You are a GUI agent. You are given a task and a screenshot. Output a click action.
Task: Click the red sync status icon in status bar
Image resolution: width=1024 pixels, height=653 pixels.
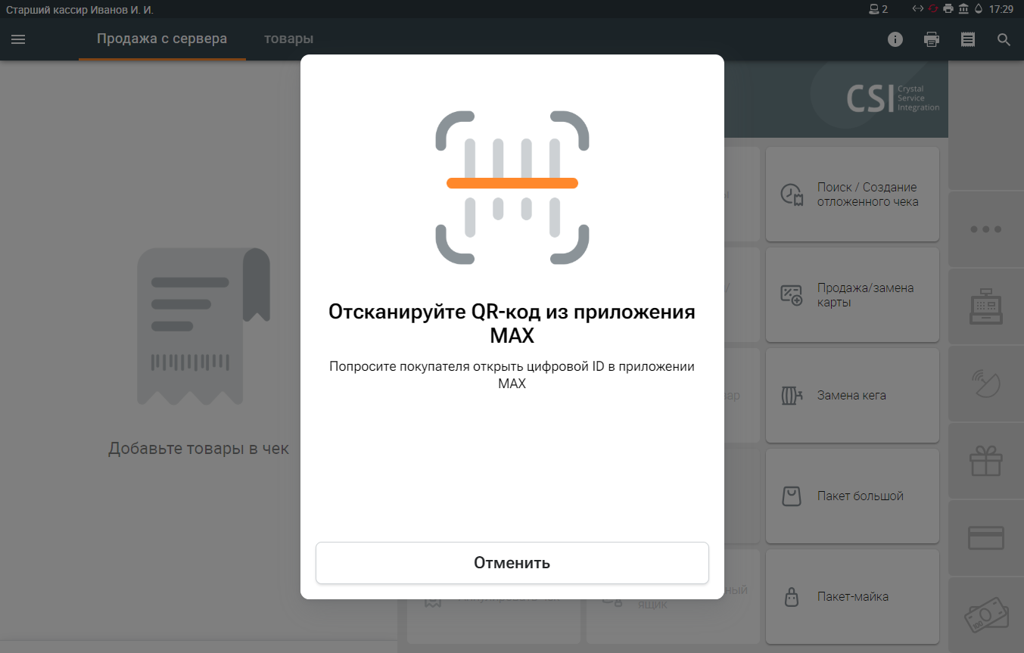pyautogui.click(x=932, y=9)
